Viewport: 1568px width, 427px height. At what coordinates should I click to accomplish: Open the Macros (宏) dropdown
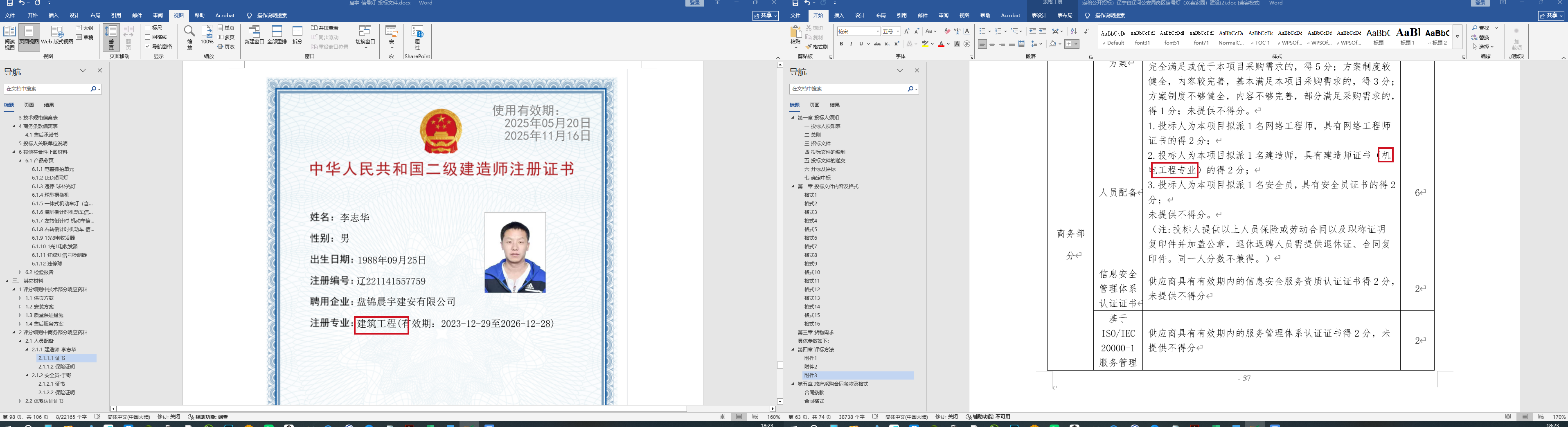(392, 37)
